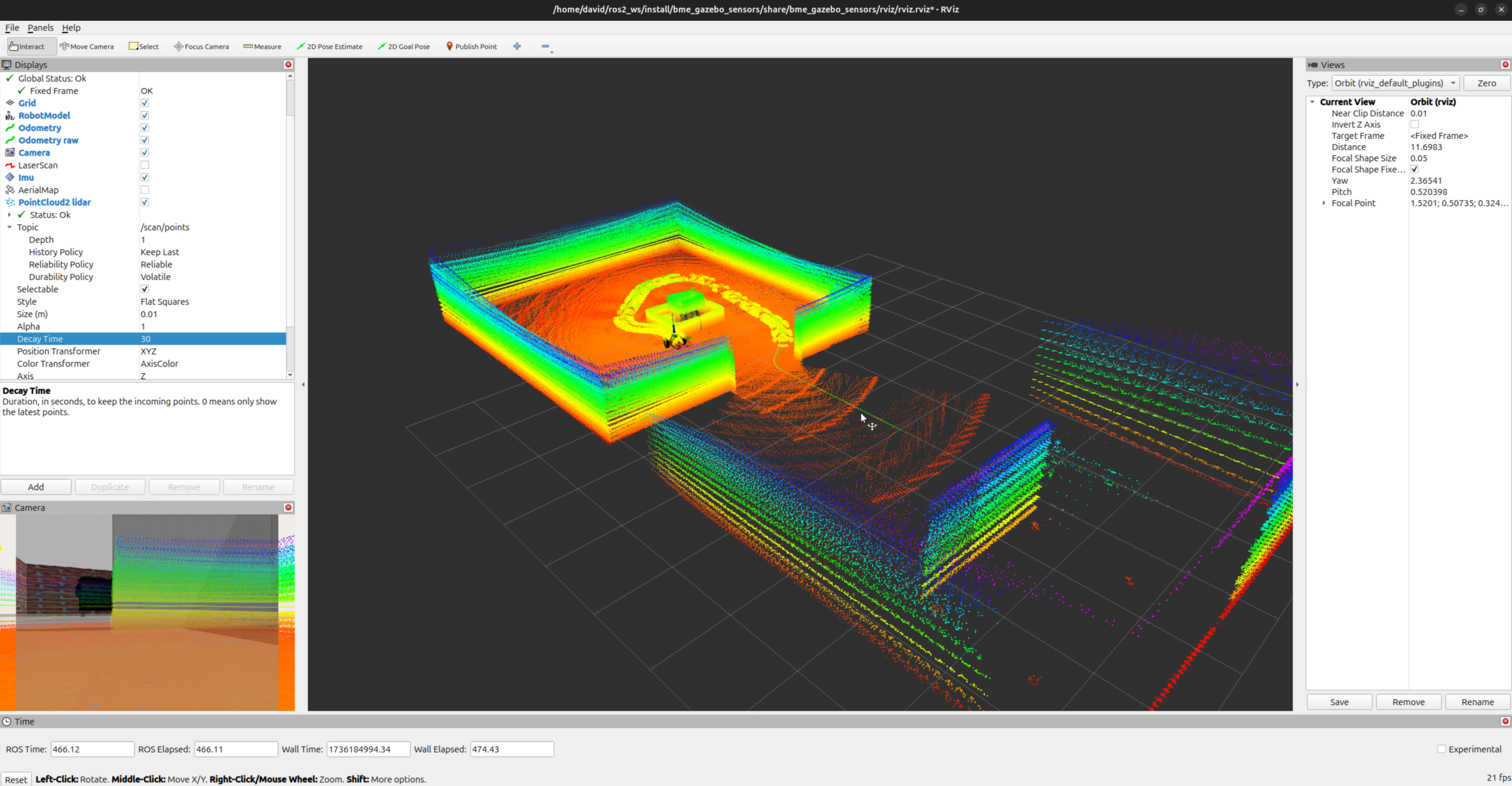This screenshot has height=786, width=1512.
Task: Collapse the Topic property group
Action: pyautogui.click(x=9, y=227)
